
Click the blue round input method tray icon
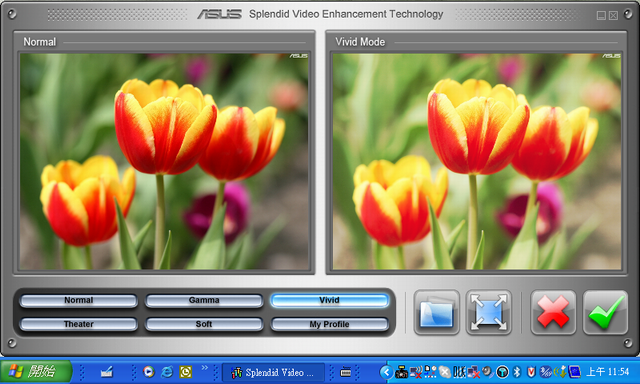coord(545,372)
